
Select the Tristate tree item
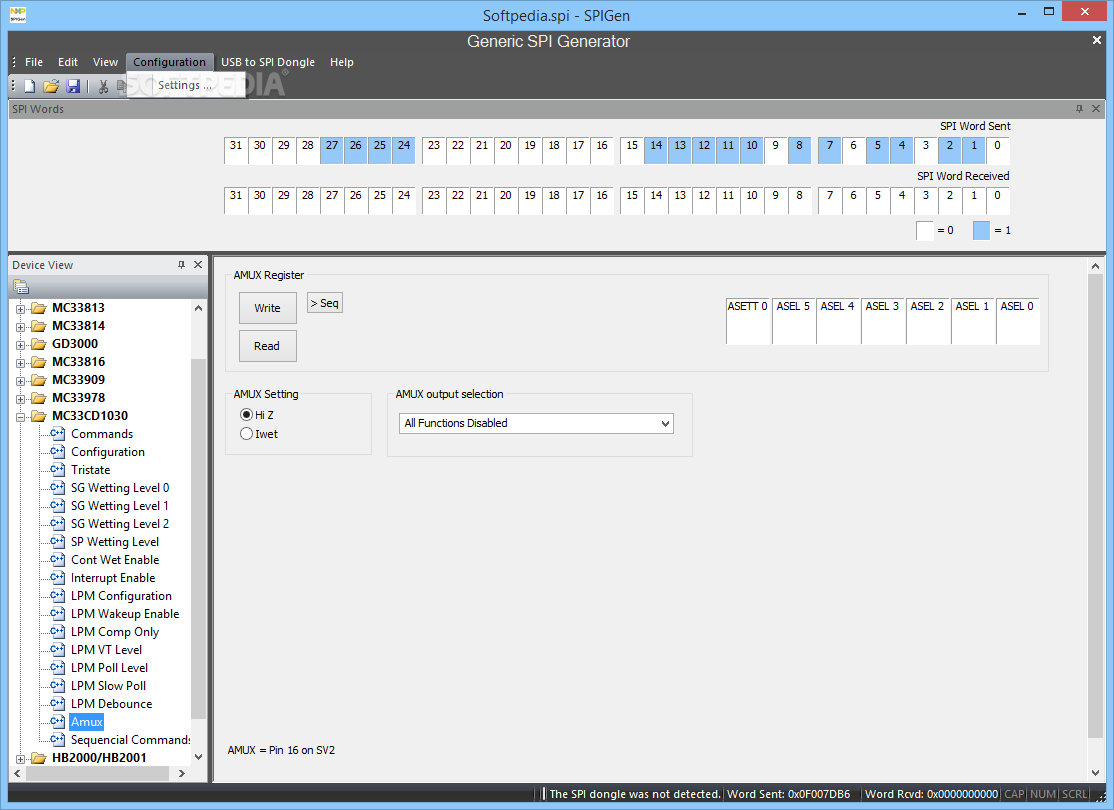90,470
